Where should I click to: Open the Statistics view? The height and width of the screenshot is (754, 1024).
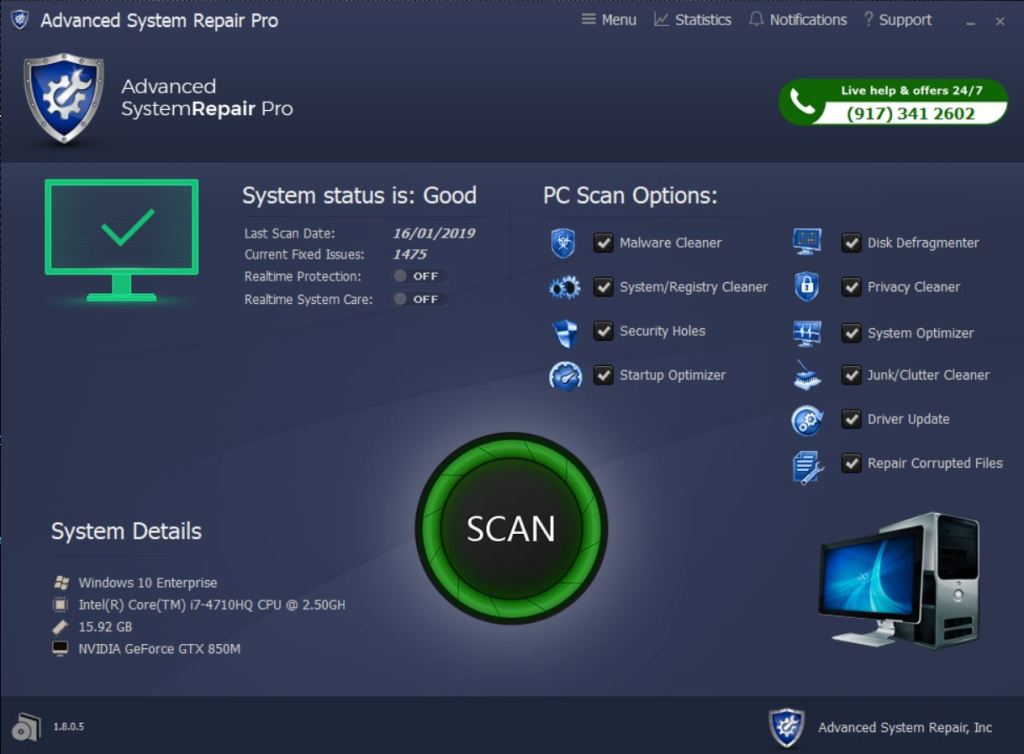click(692, 20)
